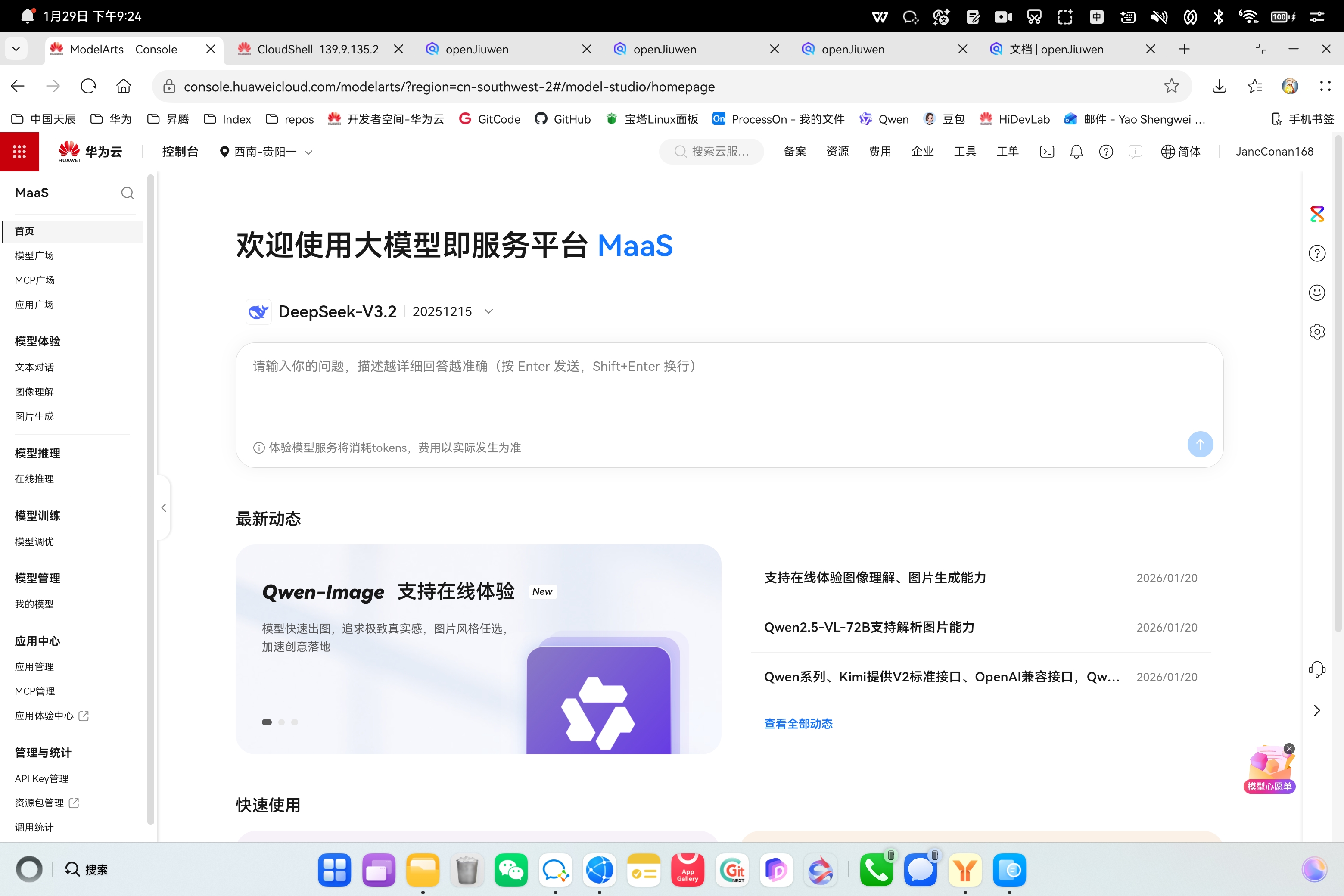Viewport: 1344px width, 896px height.
Task: Collapse the MaaS left sidebar panel
Action: click(x=163, y=507)
